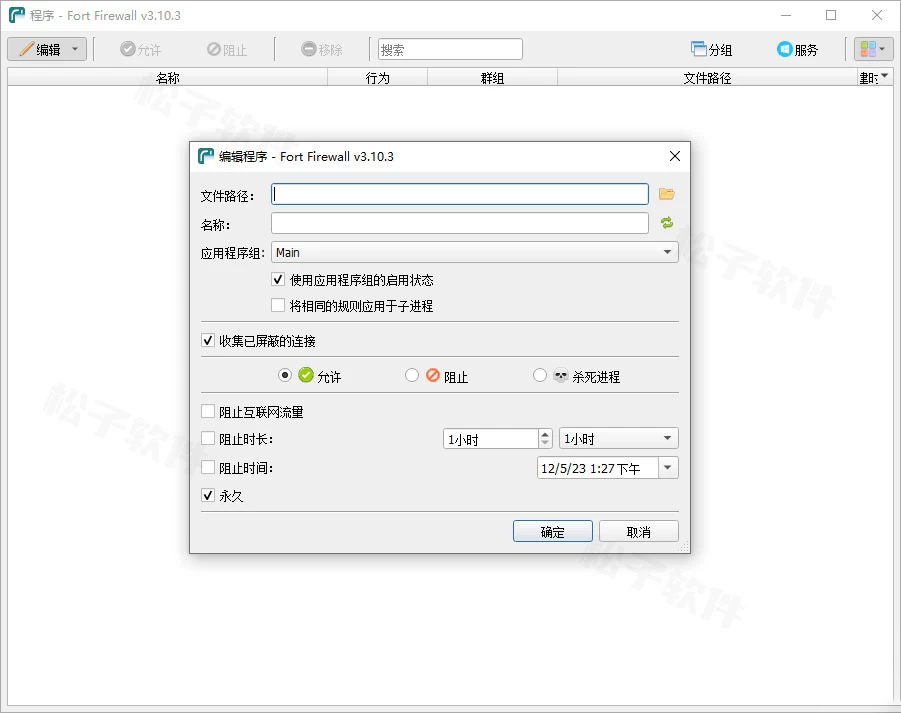
Task: Click the Fort Firewall logo in main title bar
Action: coord(17,15)
